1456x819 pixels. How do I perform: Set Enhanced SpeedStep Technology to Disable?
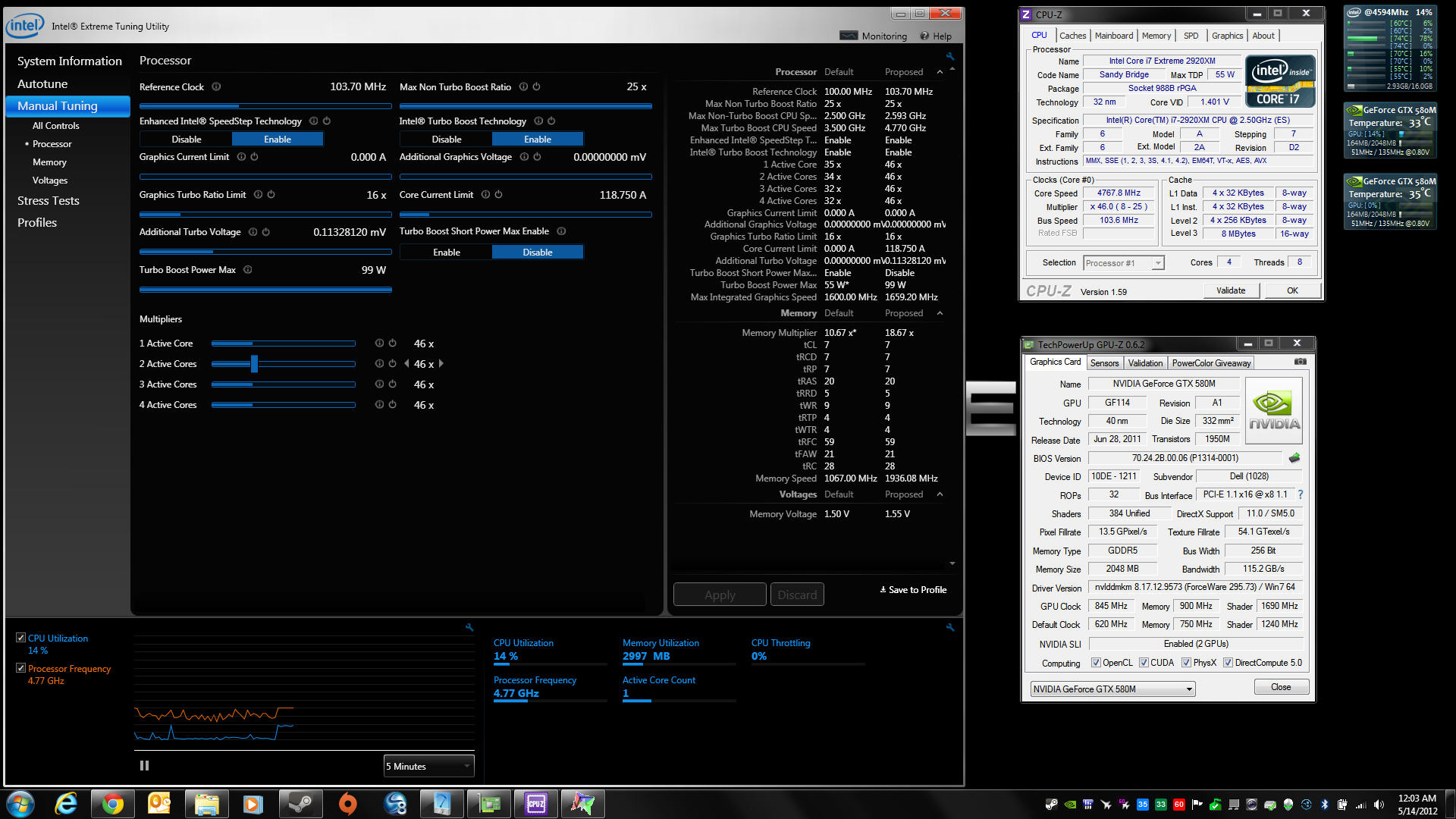(186, 140)
